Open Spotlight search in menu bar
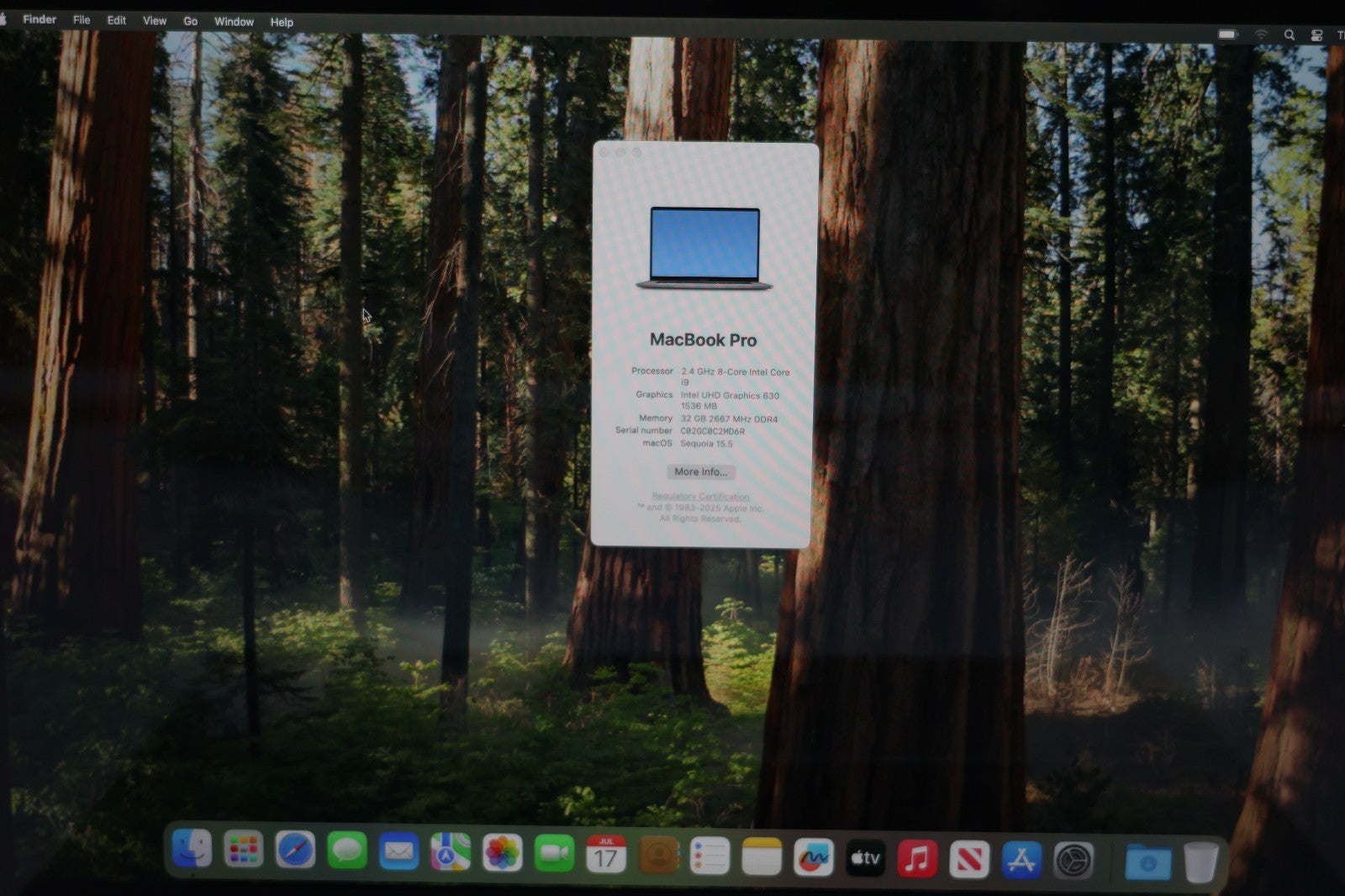Viewport: 1345px width, 896px height. [x=1290, y=35]
